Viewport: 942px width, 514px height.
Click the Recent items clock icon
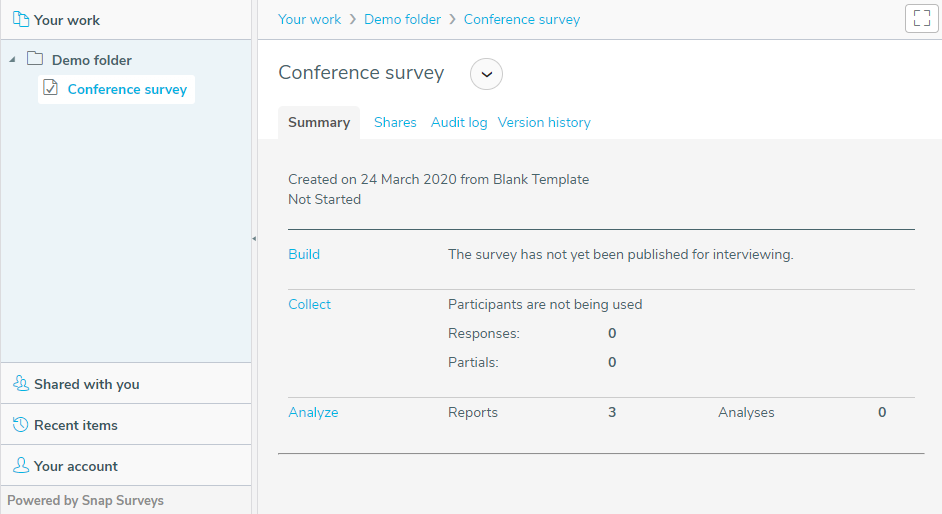20,425
